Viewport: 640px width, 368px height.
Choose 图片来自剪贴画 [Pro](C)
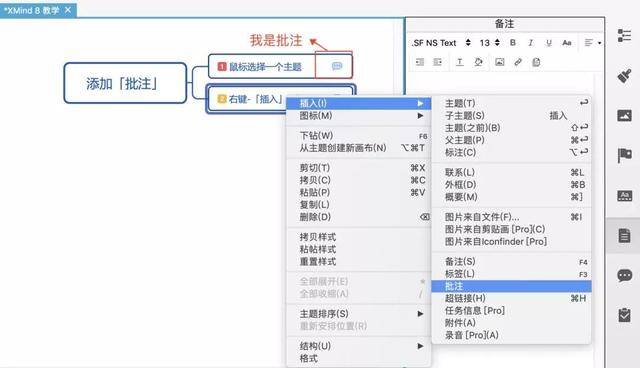click(511, 229)
